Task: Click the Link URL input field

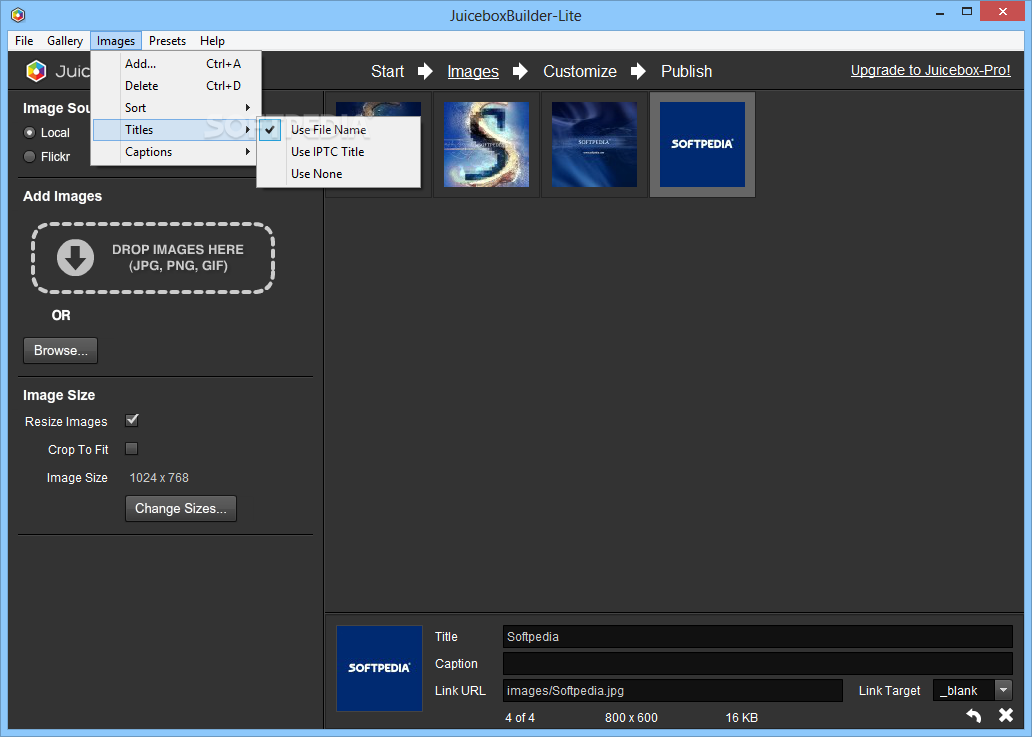Action: 673,690
